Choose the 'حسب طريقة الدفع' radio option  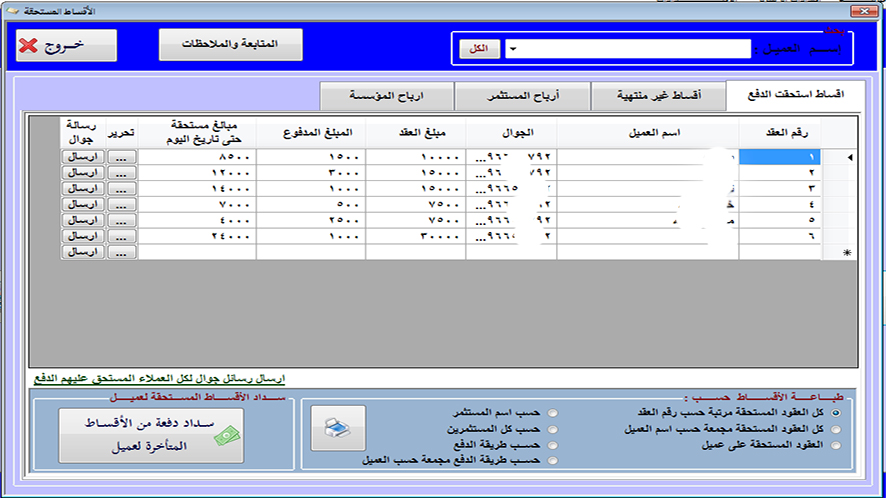[x=553, y=446]
